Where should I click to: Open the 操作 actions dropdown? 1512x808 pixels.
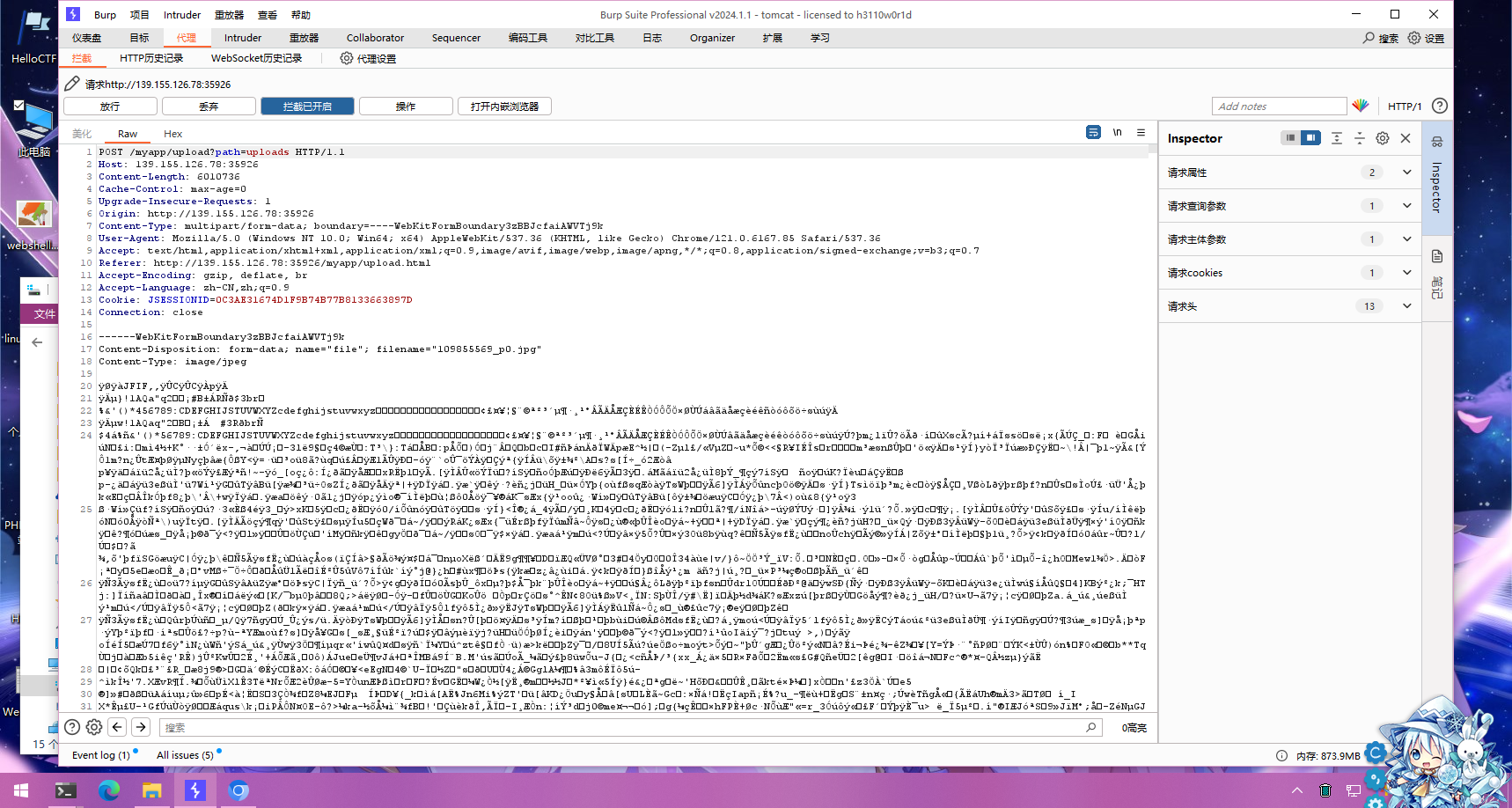point(406,107)
